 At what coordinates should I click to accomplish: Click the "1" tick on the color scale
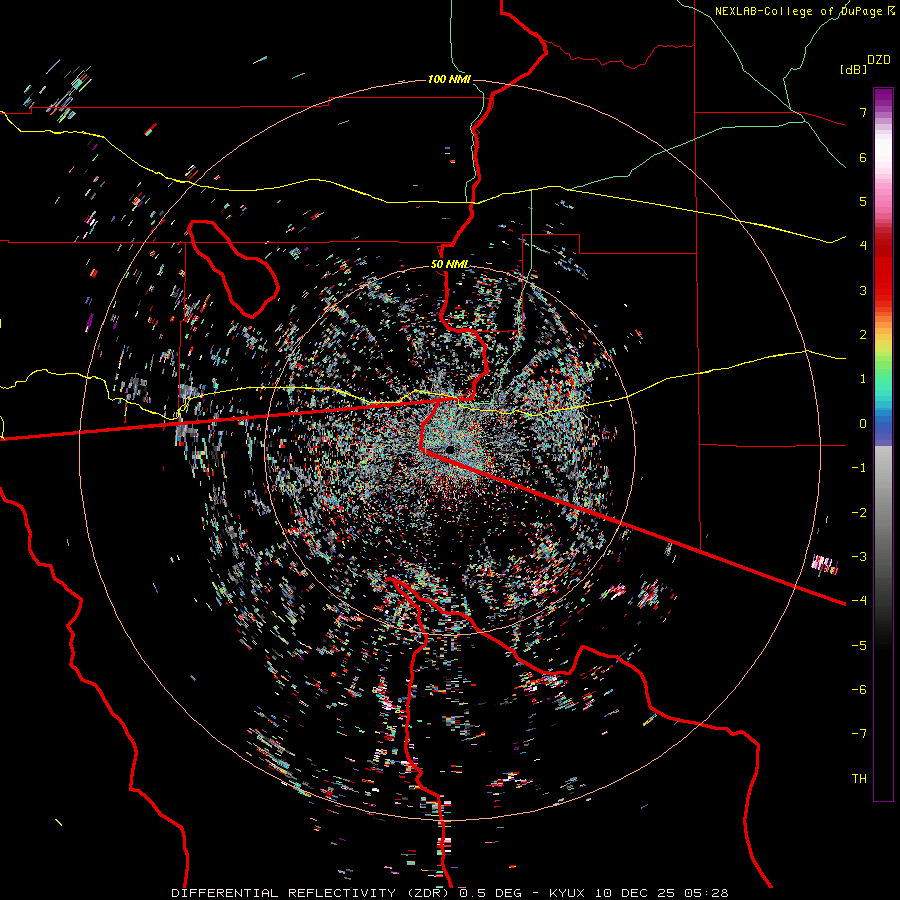pyautogui.click(x=863, y=379)
